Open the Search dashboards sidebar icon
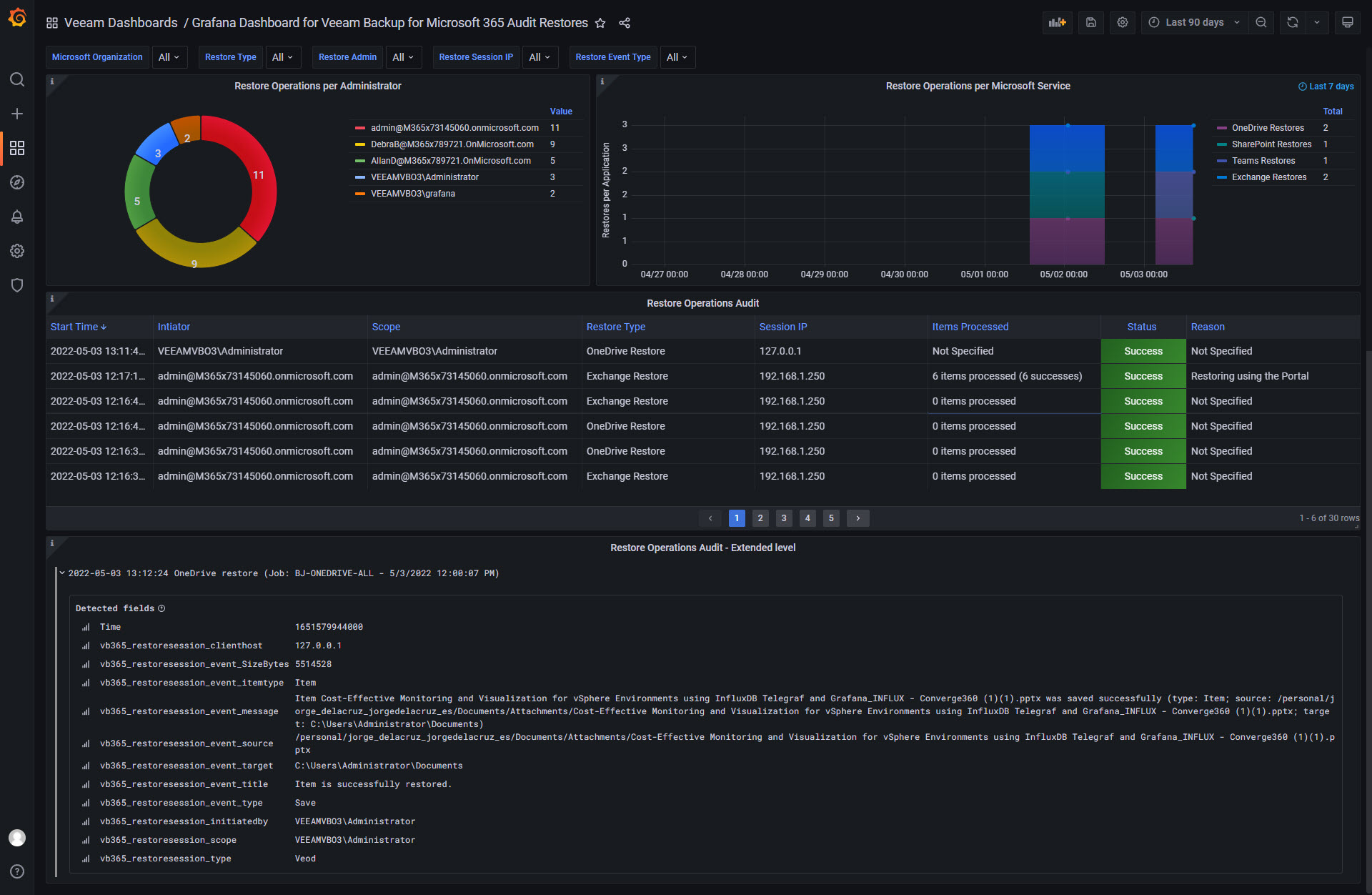 [x=17, y=79]
